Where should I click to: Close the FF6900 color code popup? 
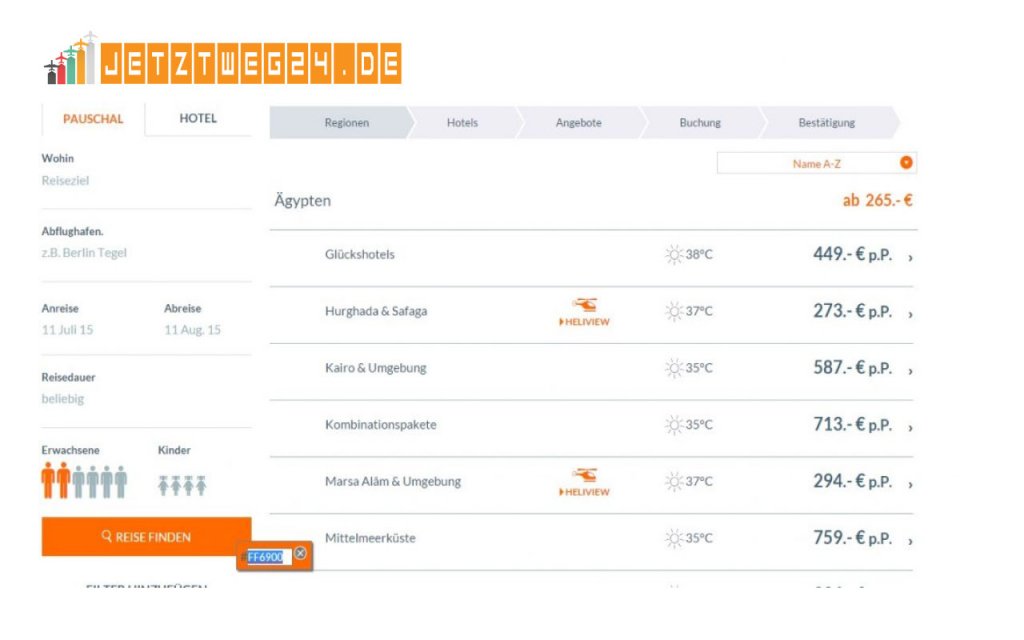300,554
